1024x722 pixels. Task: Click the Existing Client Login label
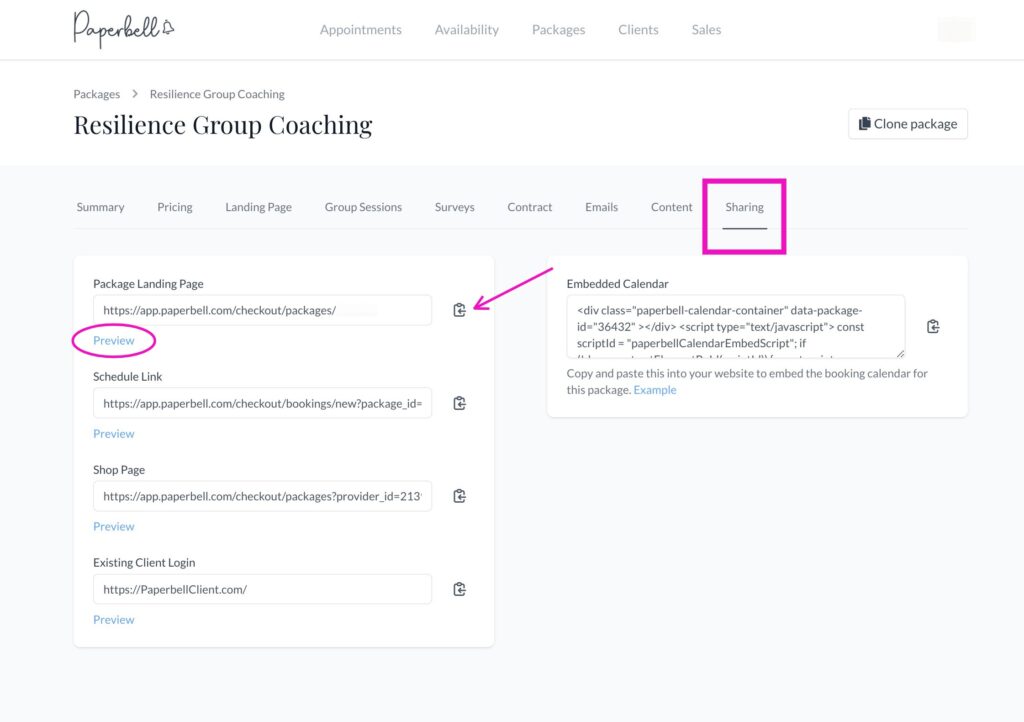coord(144,563)
